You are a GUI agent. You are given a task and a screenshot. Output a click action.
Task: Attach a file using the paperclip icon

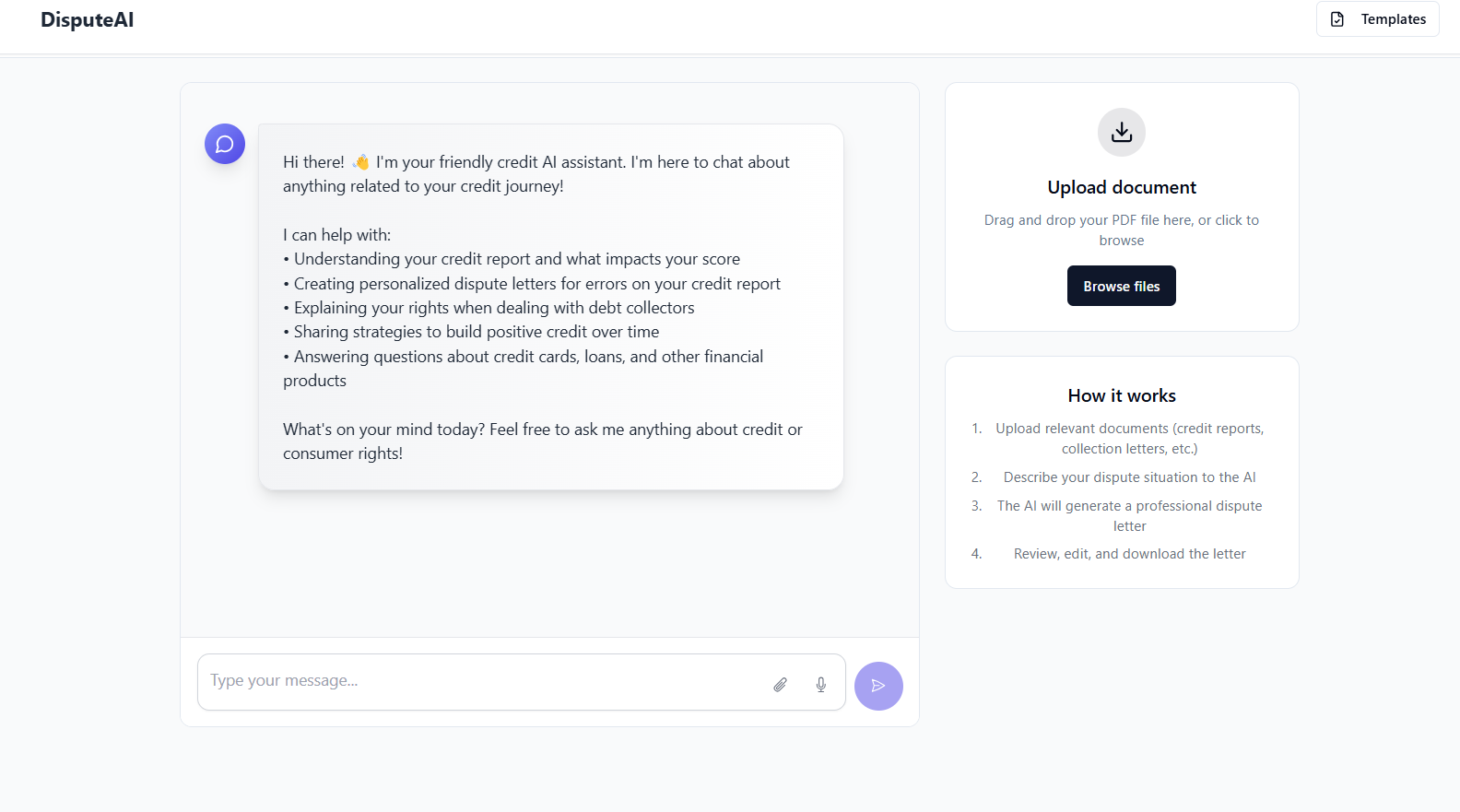click(x=780, y=684)
